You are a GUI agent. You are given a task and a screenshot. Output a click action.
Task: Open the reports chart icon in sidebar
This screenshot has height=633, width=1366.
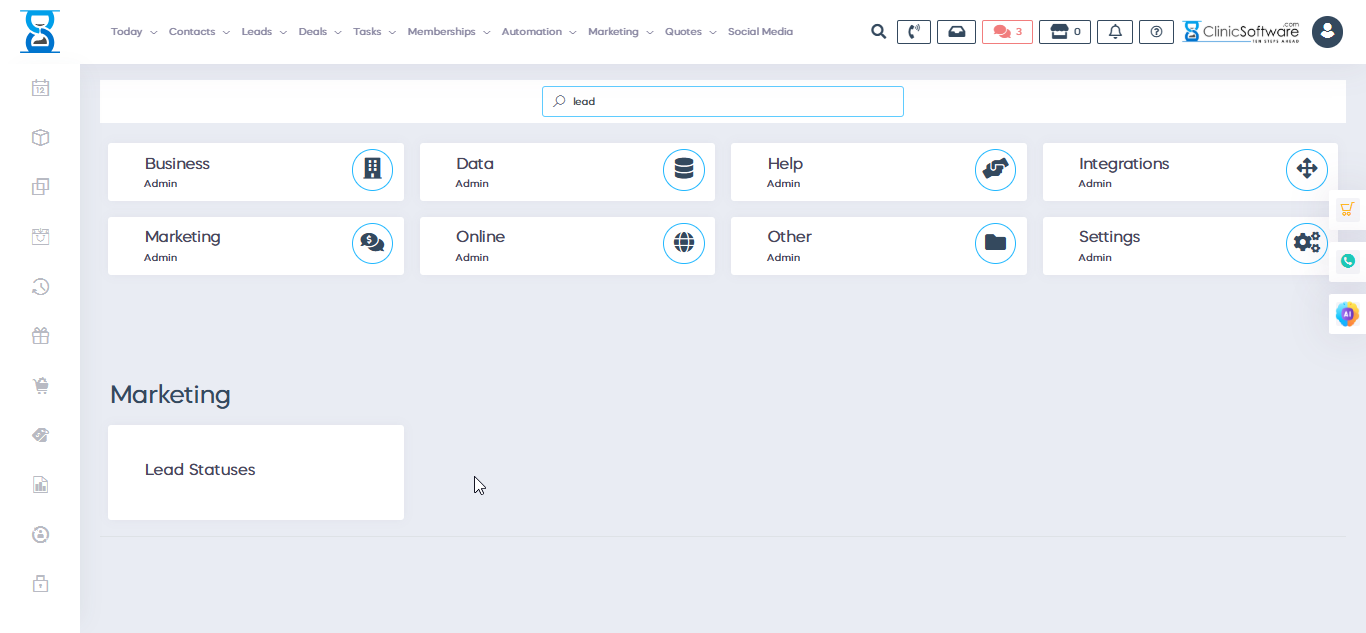(x=40, y=485)
